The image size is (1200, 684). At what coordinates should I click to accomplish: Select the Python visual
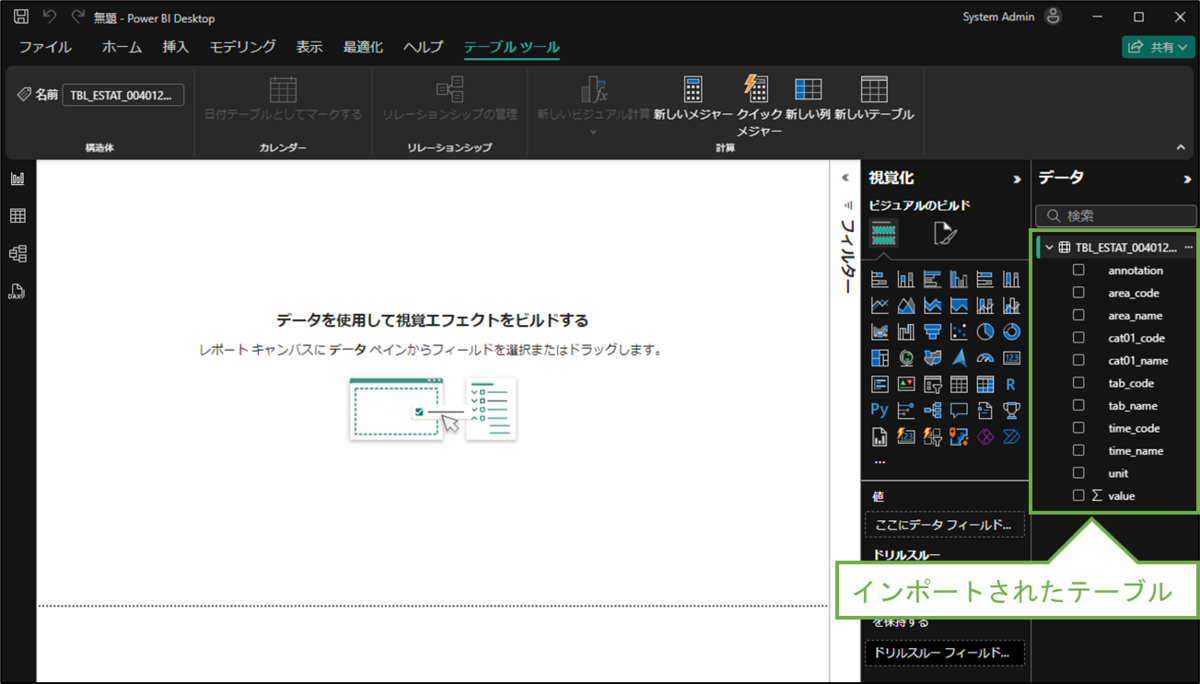click(x=880, y=410)
